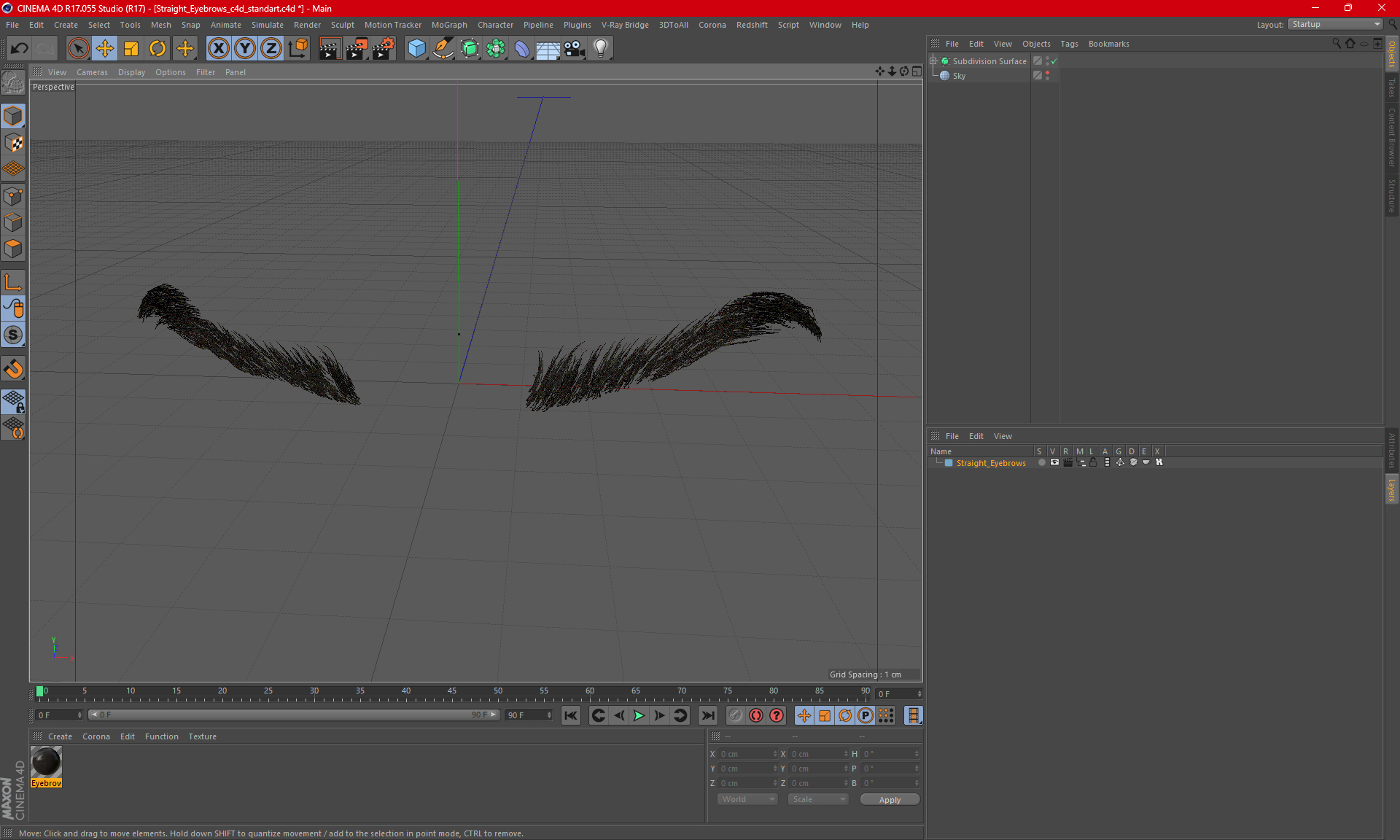Click the Undo arrow icon
This screenshot has height=840, width=1400.
[x=20, y=49]
